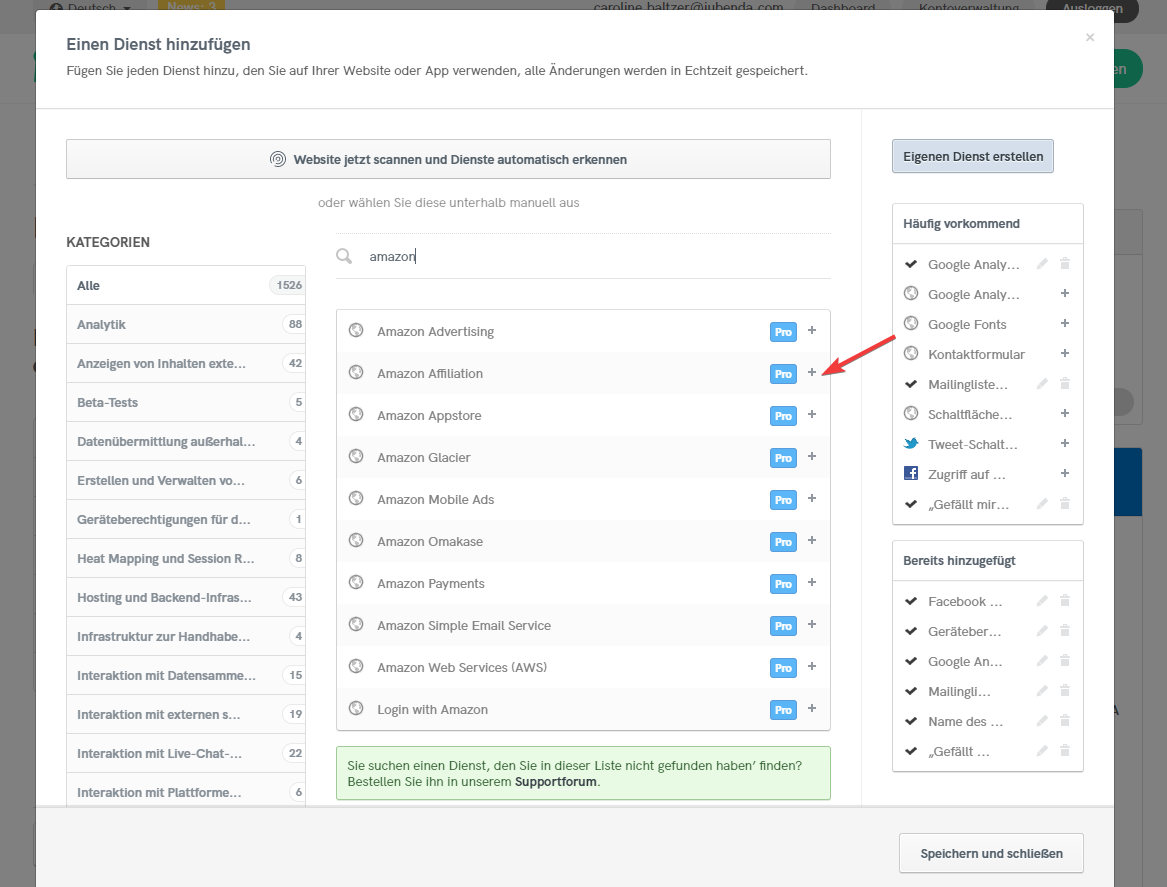Click checkmark next to „Gefällt mir" in Häufig vorkommend

(911, 504)
